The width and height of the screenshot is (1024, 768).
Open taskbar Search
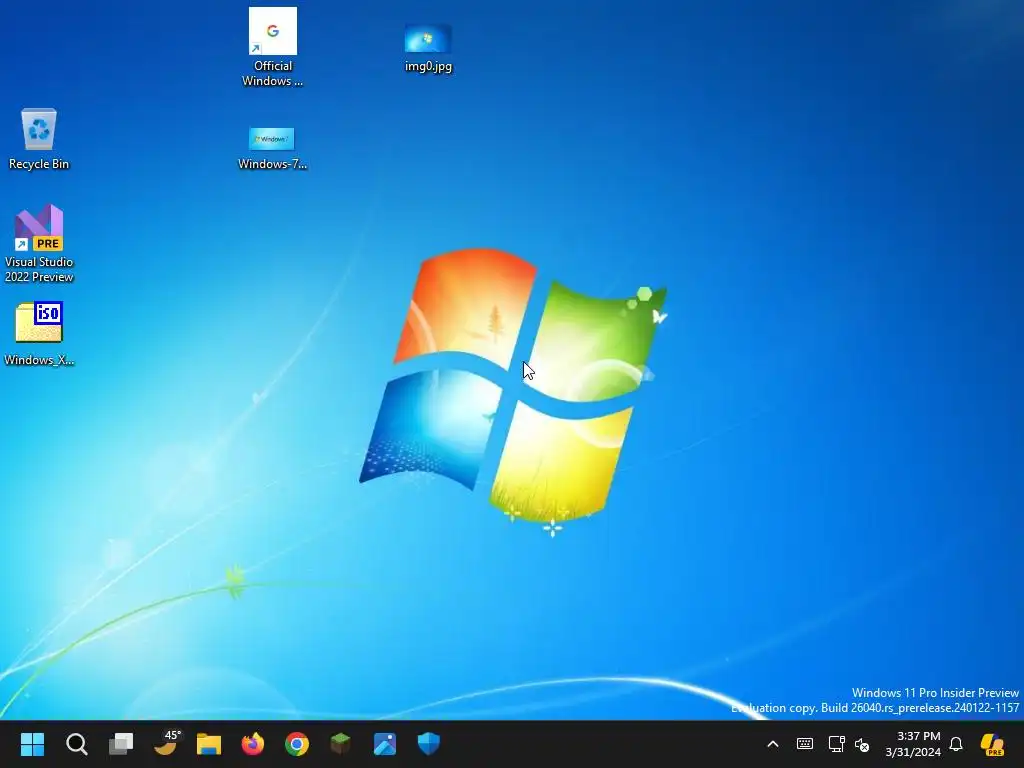(76, 744)
